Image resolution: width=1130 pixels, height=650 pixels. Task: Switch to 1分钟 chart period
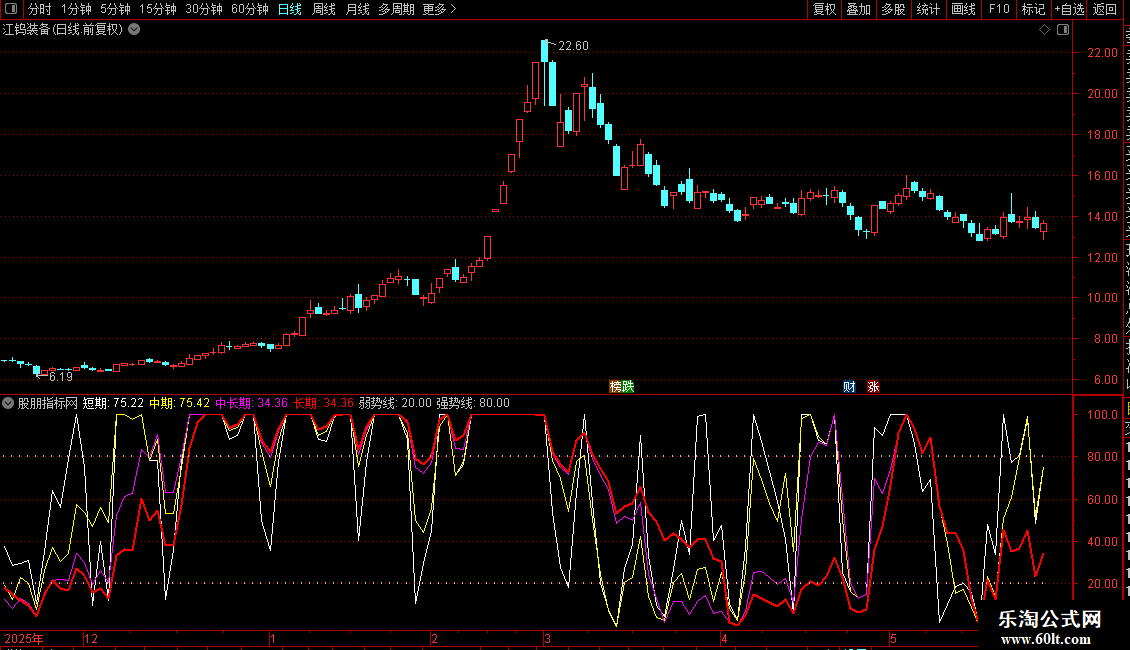(x=76, y=9)
